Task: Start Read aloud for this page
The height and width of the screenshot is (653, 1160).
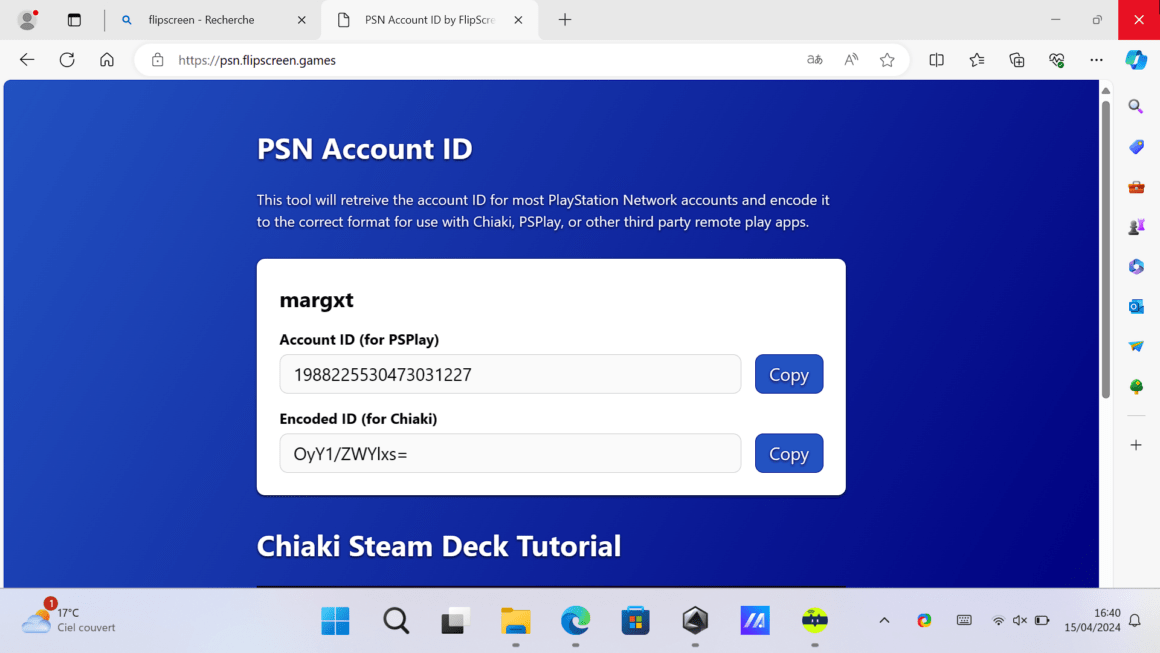Action: 851,60
